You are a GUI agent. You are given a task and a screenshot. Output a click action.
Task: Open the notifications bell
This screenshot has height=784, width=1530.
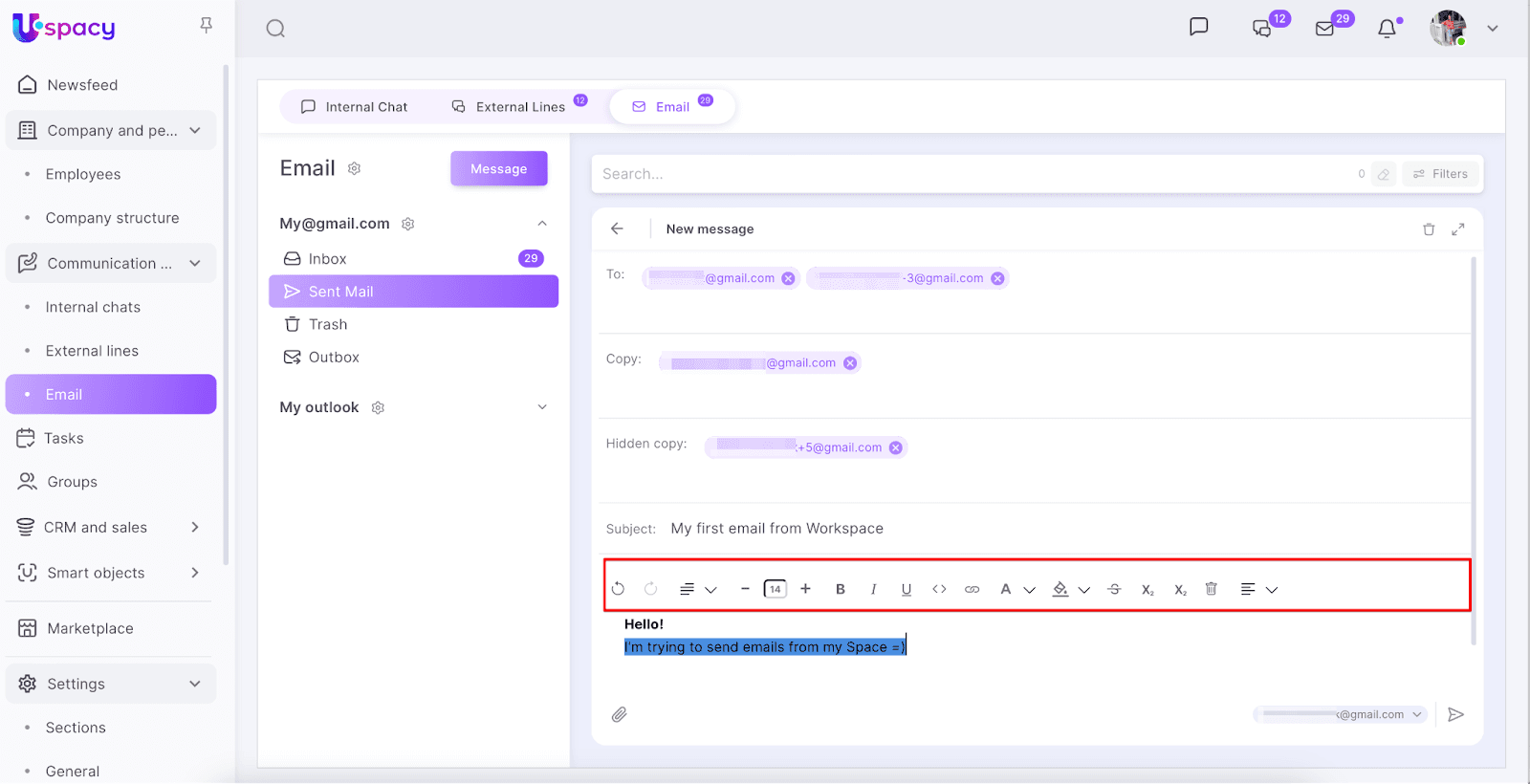pyautogui.click(x=1388, y=29)
